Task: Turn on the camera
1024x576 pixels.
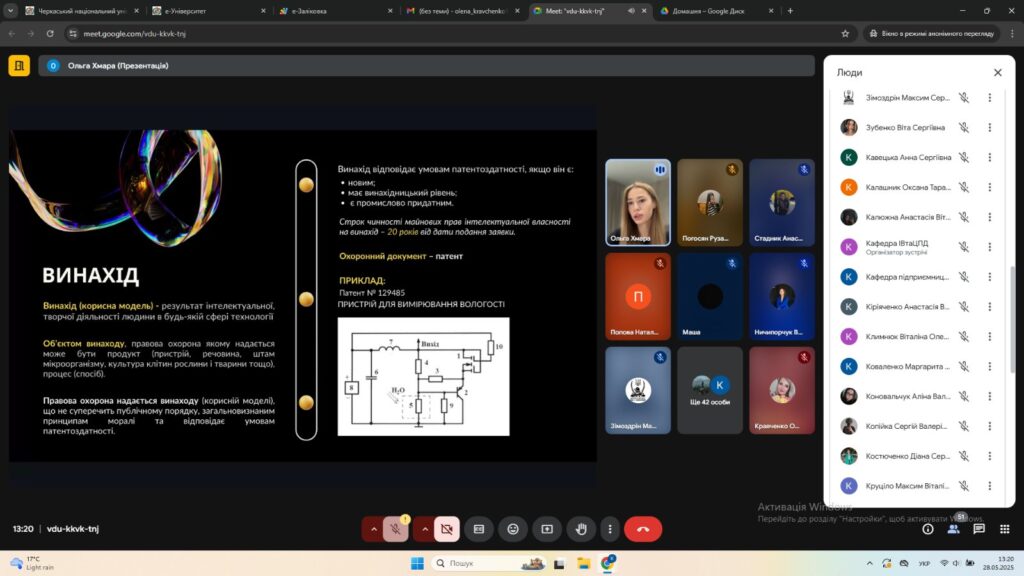Action: tap(447, 529)
